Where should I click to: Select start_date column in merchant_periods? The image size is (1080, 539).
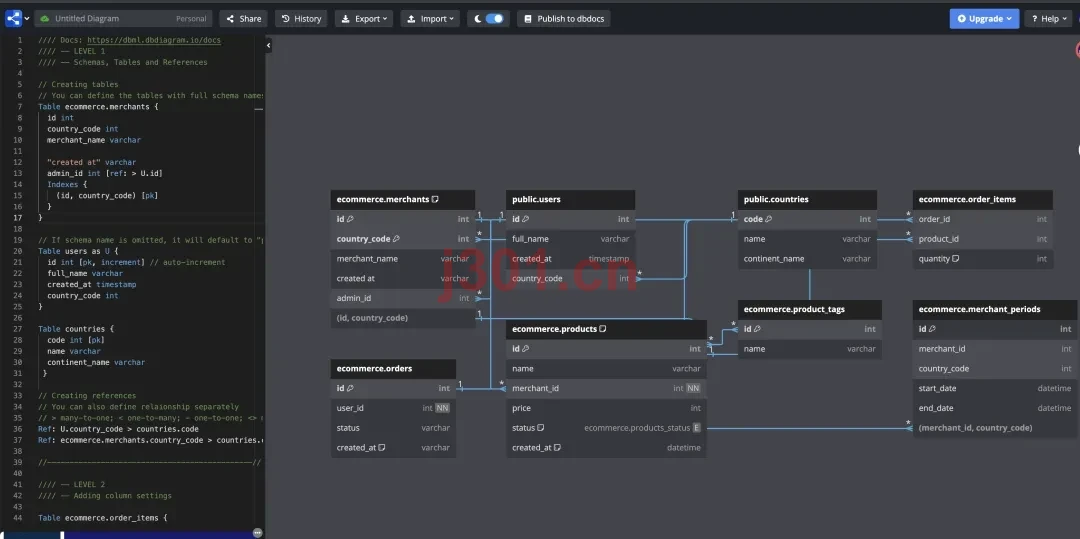coord(995,388)
